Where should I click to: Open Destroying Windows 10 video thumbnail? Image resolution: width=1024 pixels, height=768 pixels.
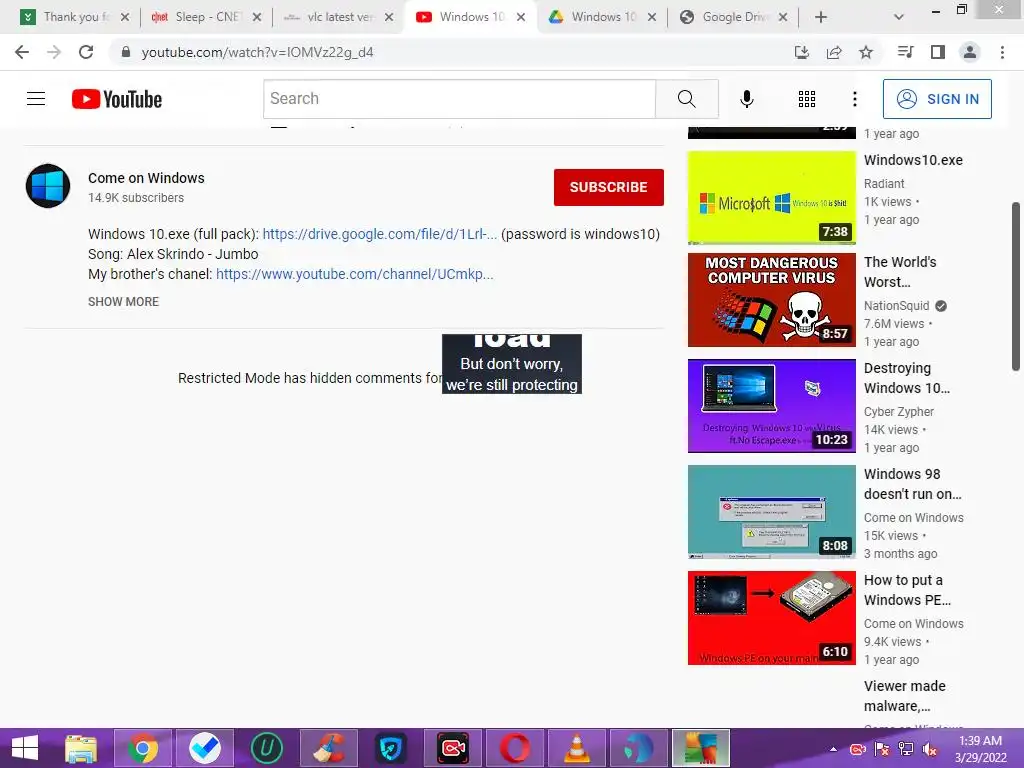coord(771,406)
